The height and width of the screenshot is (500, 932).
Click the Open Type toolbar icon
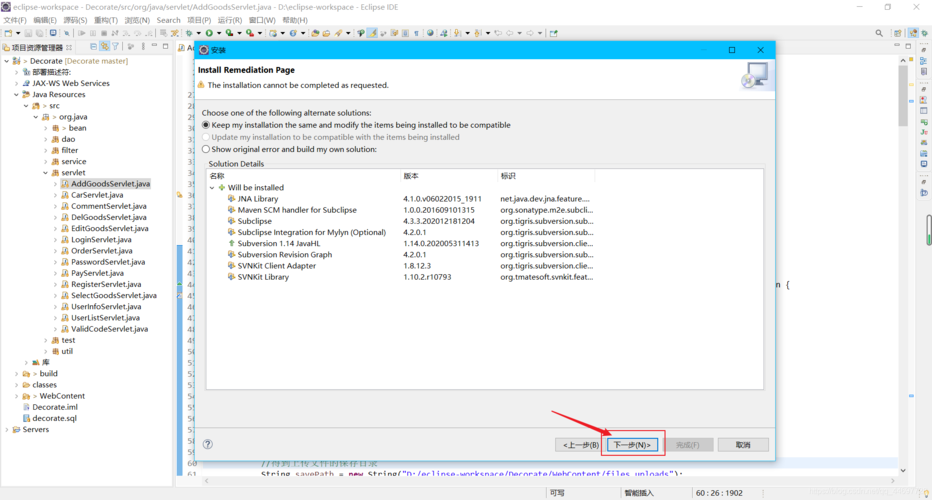[315, 33]
